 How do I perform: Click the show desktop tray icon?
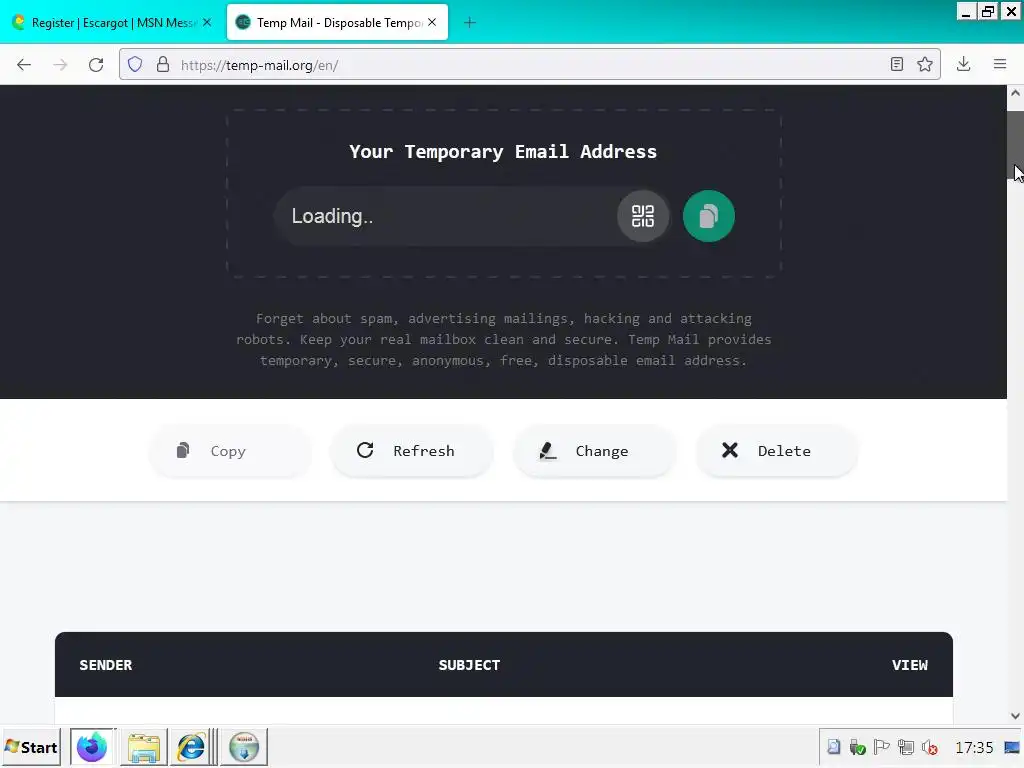(x=1012, y=747)
